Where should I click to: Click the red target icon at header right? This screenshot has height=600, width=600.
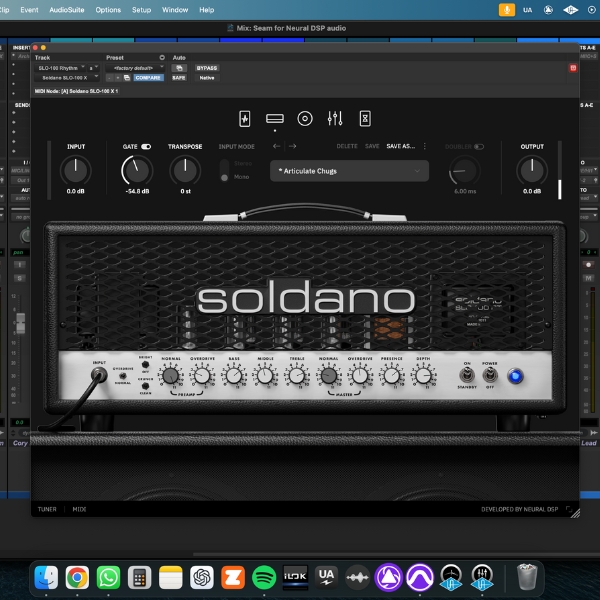tap(573, 68)
